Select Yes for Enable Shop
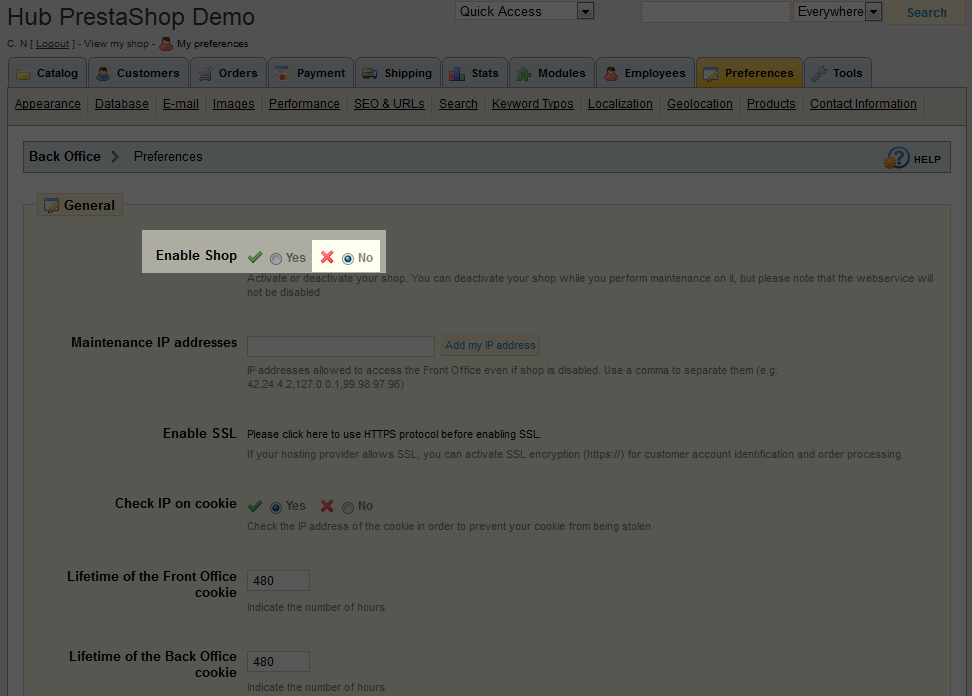 click(276, 258)
